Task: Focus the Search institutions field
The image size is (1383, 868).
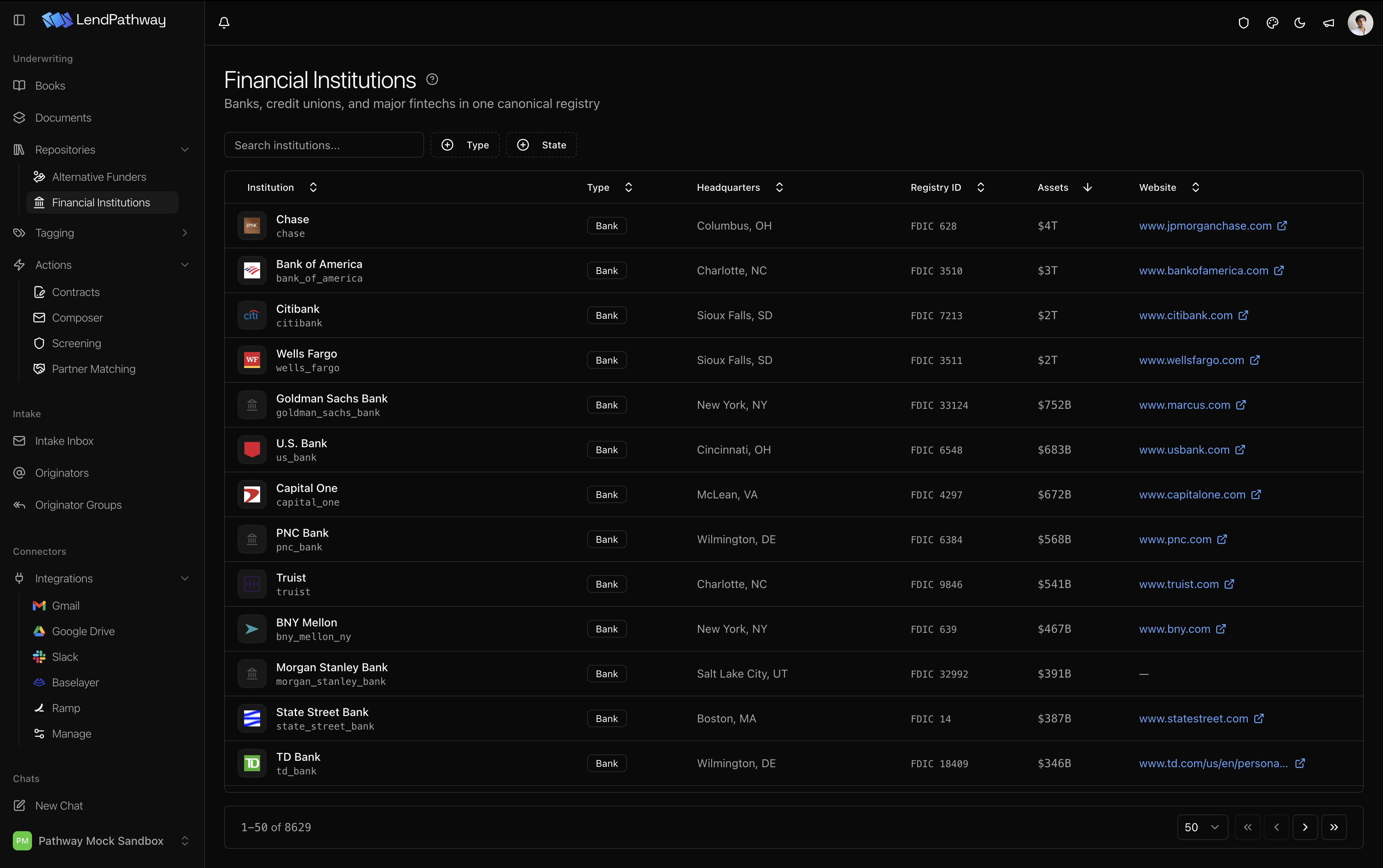Action: 324,145
